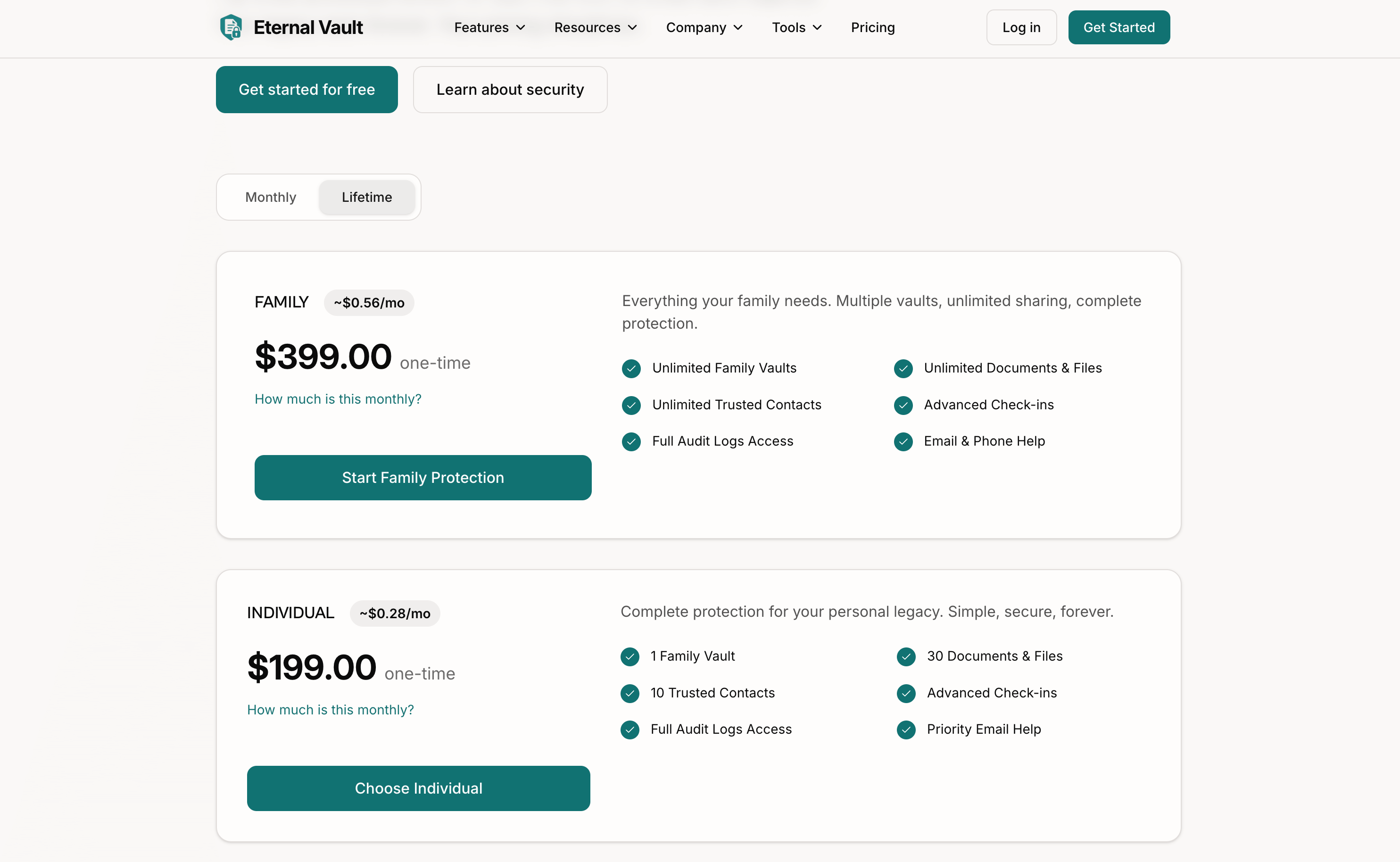
Task: Click the checkmark next to Email & Phone Help
Action: (x=903, y=441)
